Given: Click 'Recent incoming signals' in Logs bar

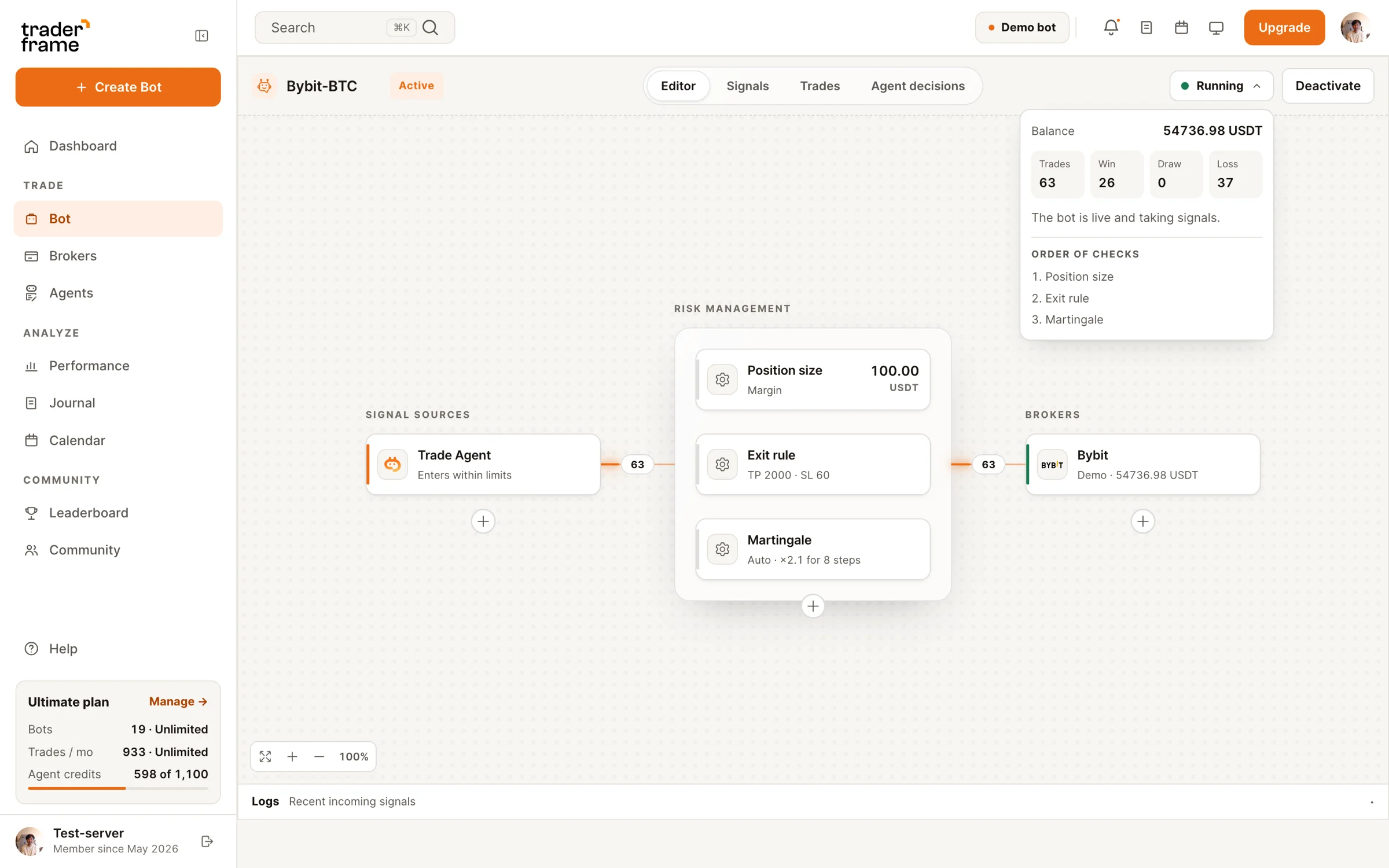Looking at the screenshot, I should [x=352, y=801].
